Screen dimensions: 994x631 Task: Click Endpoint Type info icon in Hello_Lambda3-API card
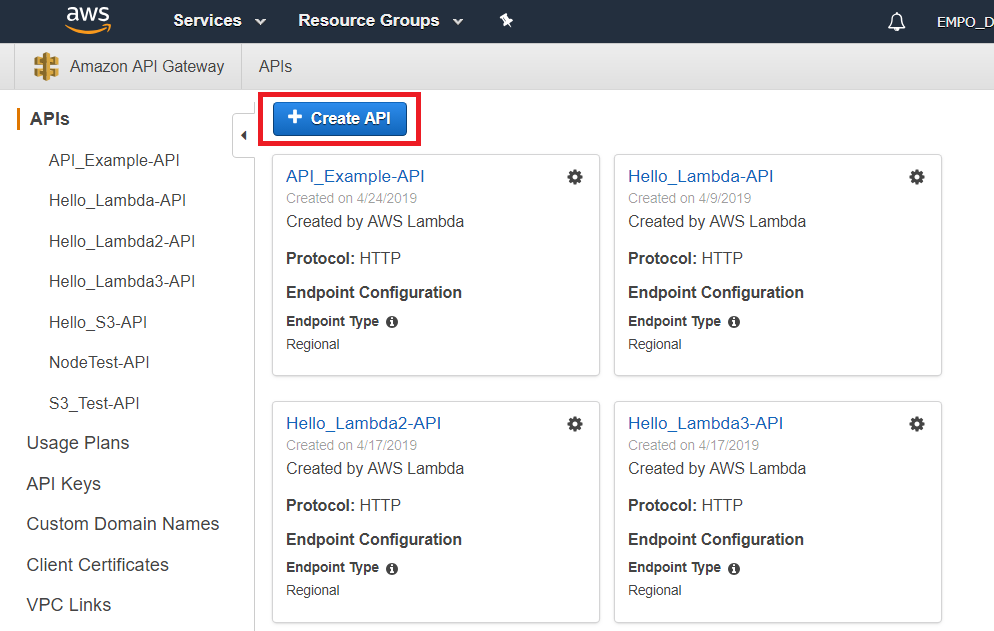coord(734,569)
